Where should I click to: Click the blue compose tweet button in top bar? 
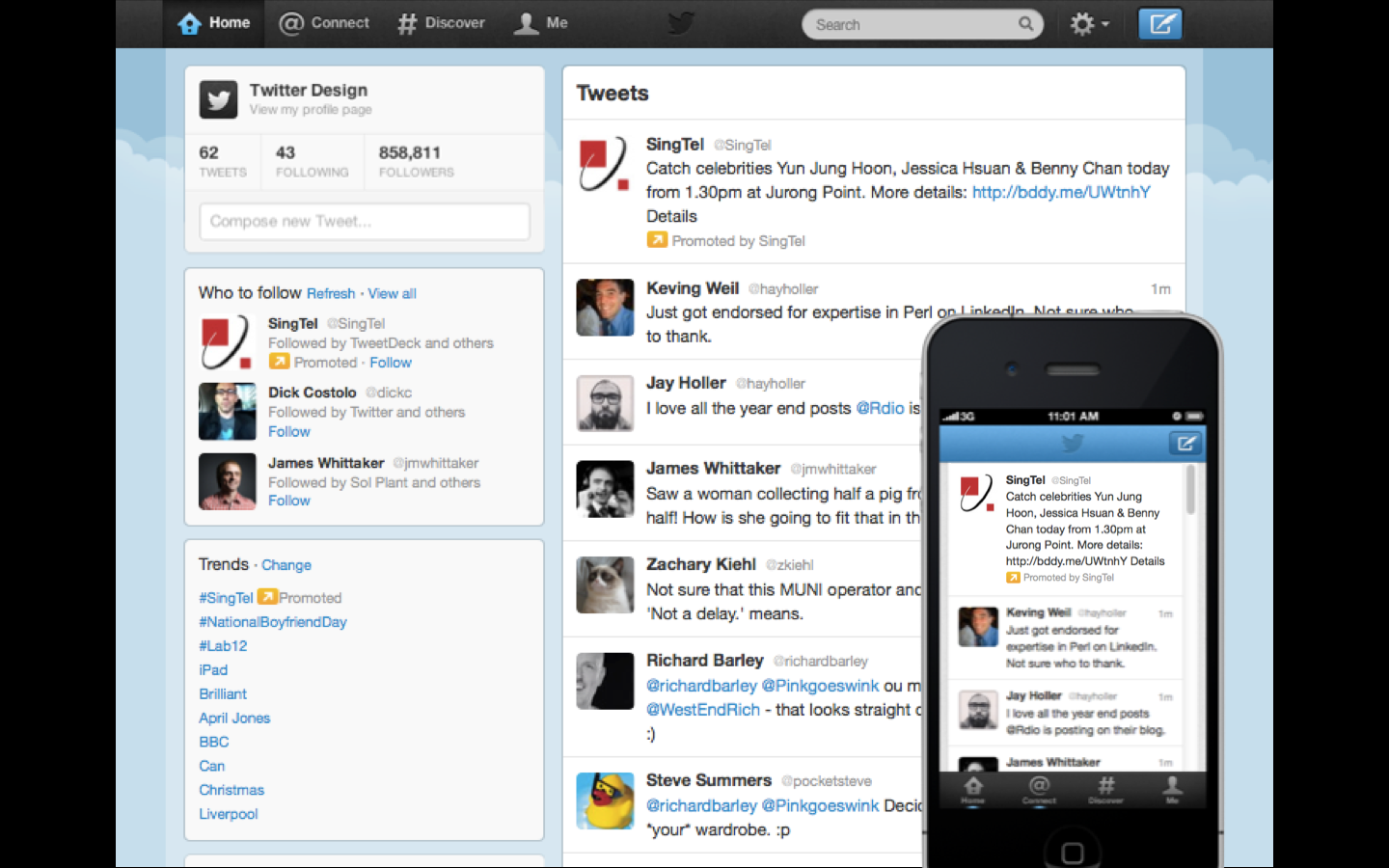(1160, 24)
